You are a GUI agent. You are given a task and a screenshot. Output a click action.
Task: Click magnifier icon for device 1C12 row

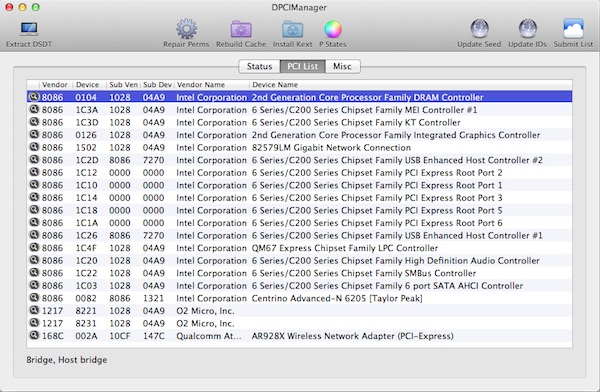point(34,172)
